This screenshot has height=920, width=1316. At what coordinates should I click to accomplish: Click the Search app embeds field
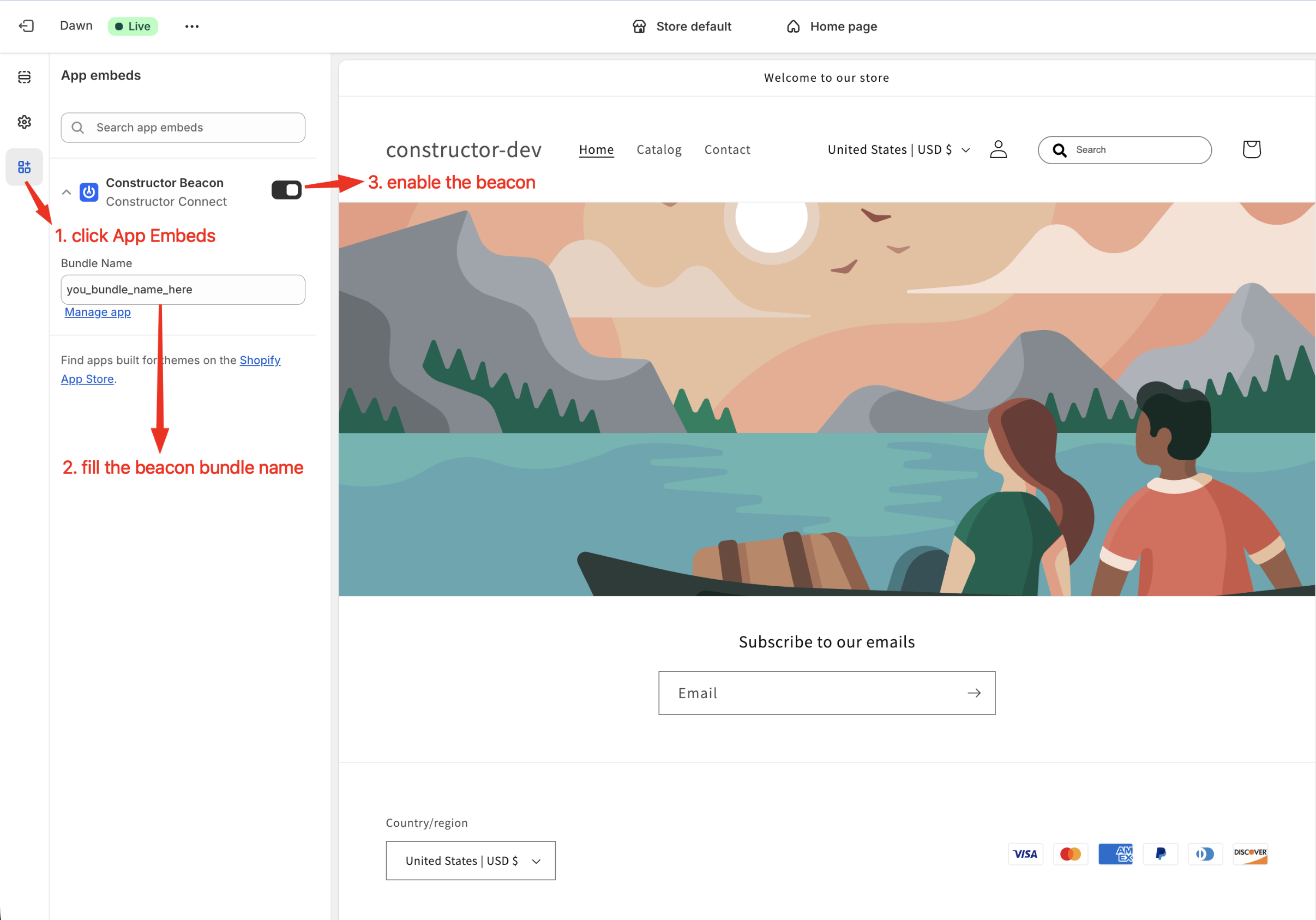tap(183, 127)
